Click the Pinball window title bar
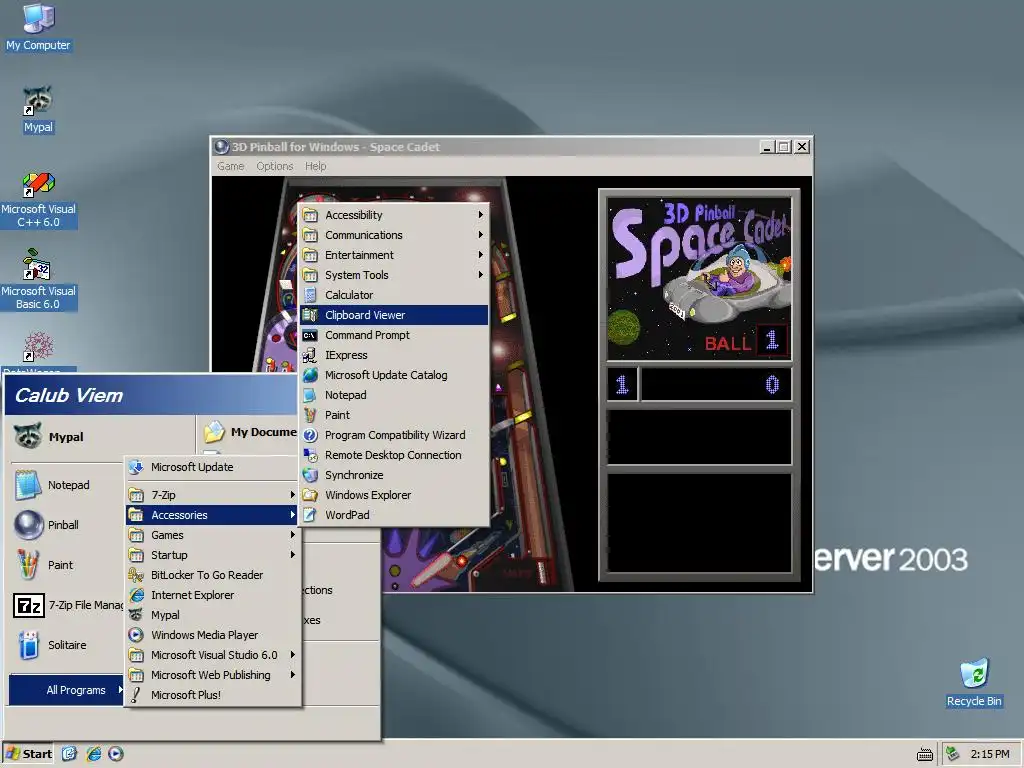The width and height of the screenshot is (1024, 768). [x=487, y=147]
